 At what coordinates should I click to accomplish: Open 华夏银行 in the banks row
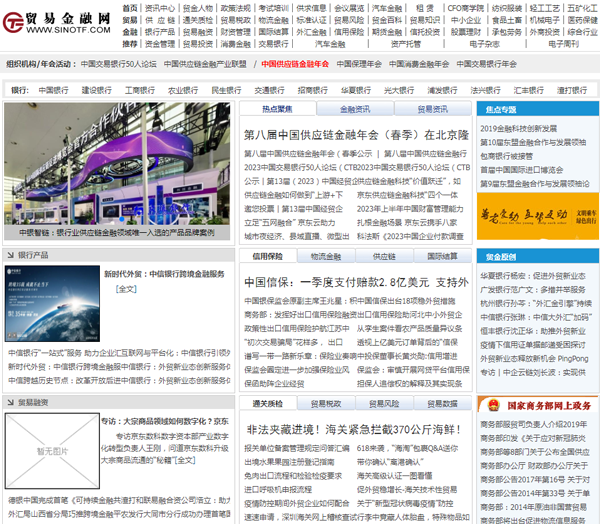coord(356,90)
